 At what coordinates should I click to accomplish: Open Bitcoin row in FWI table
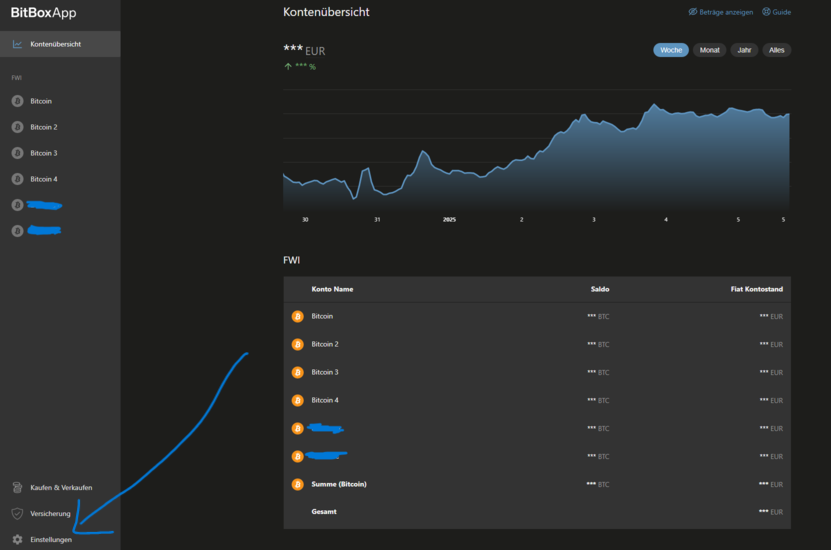(x=537, y=316)
